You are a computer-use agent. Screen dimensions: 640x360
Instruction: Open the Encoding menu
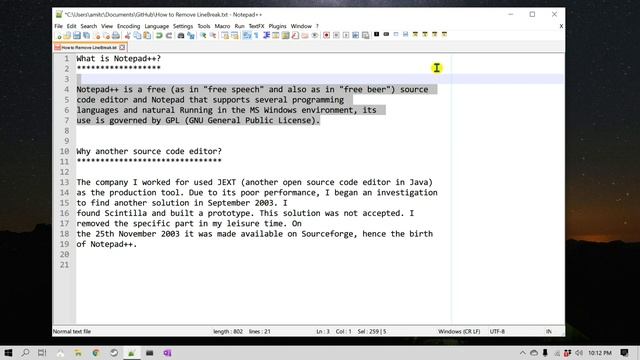pos(128,26)
